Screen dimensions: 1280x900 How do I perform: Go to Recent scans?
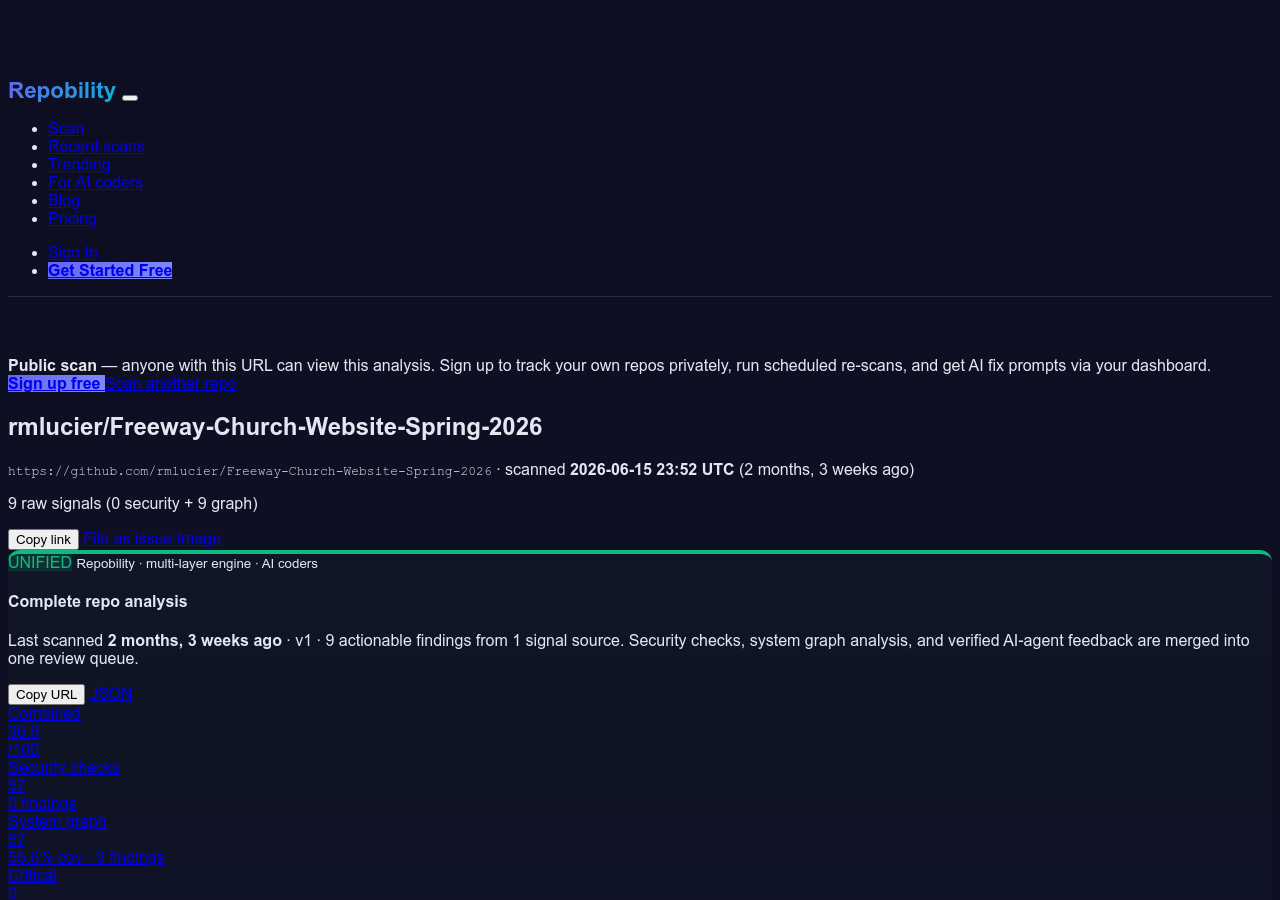pos(96,146)
